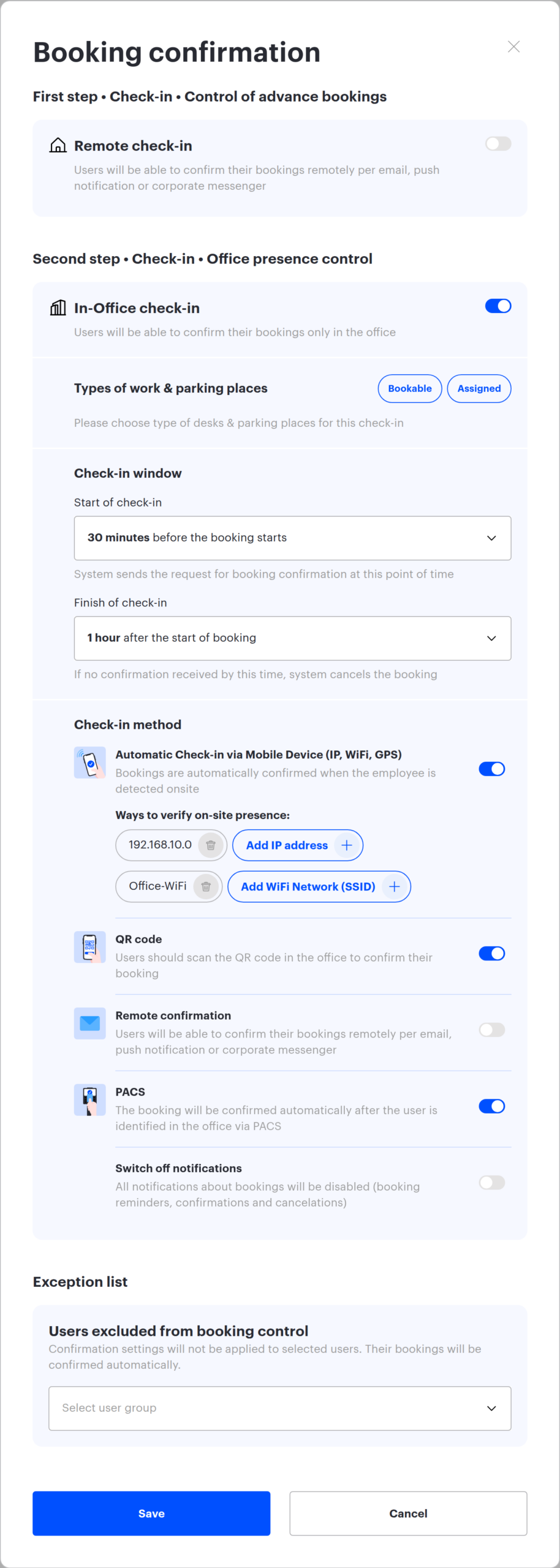Save the booking confirmation settings
The image size is (560, 1568).
point(151,1513)
